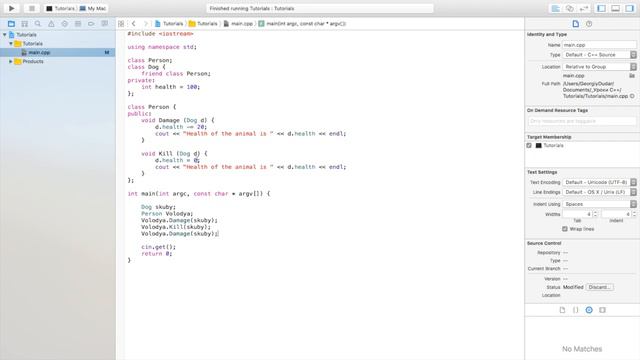Open the project navigator
This screenshot has height=360, width=640.
[x=11, y=24]
